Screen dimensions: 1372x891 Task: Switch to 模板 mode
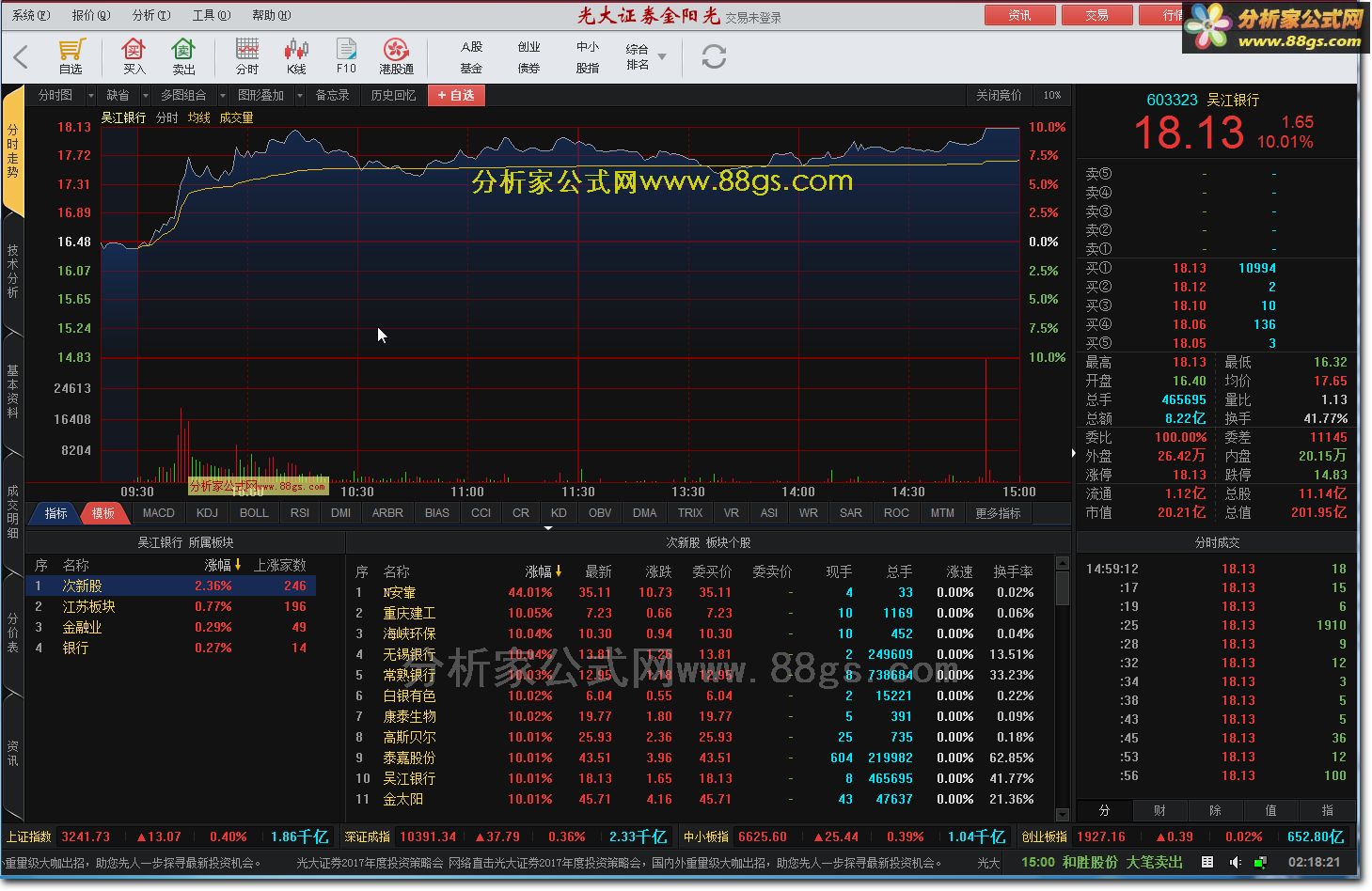click(103, 513)
